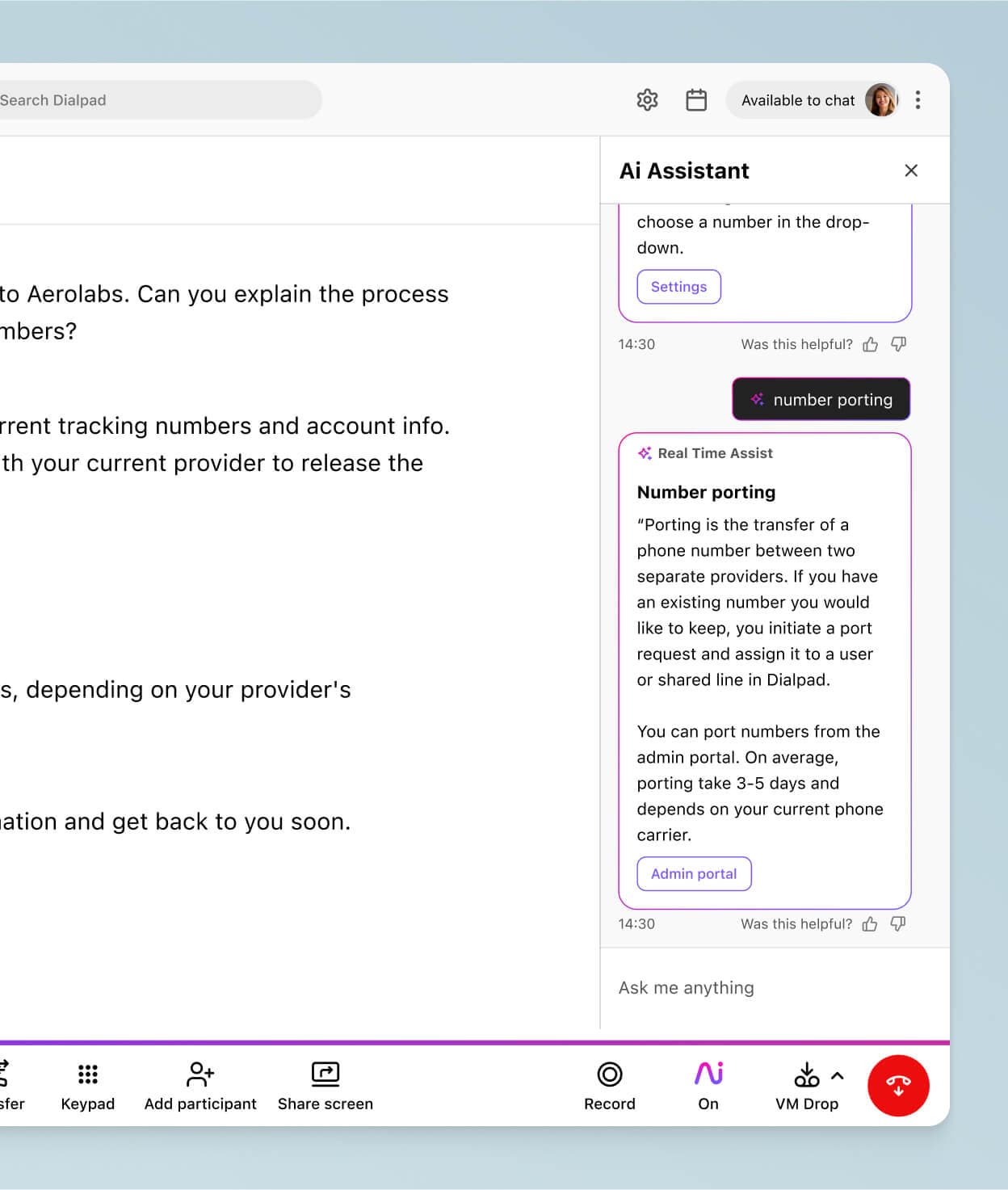Share your screen in the call
Image resolution: width=1008 pixels, height=1190 pixels.
(325, 1084)
